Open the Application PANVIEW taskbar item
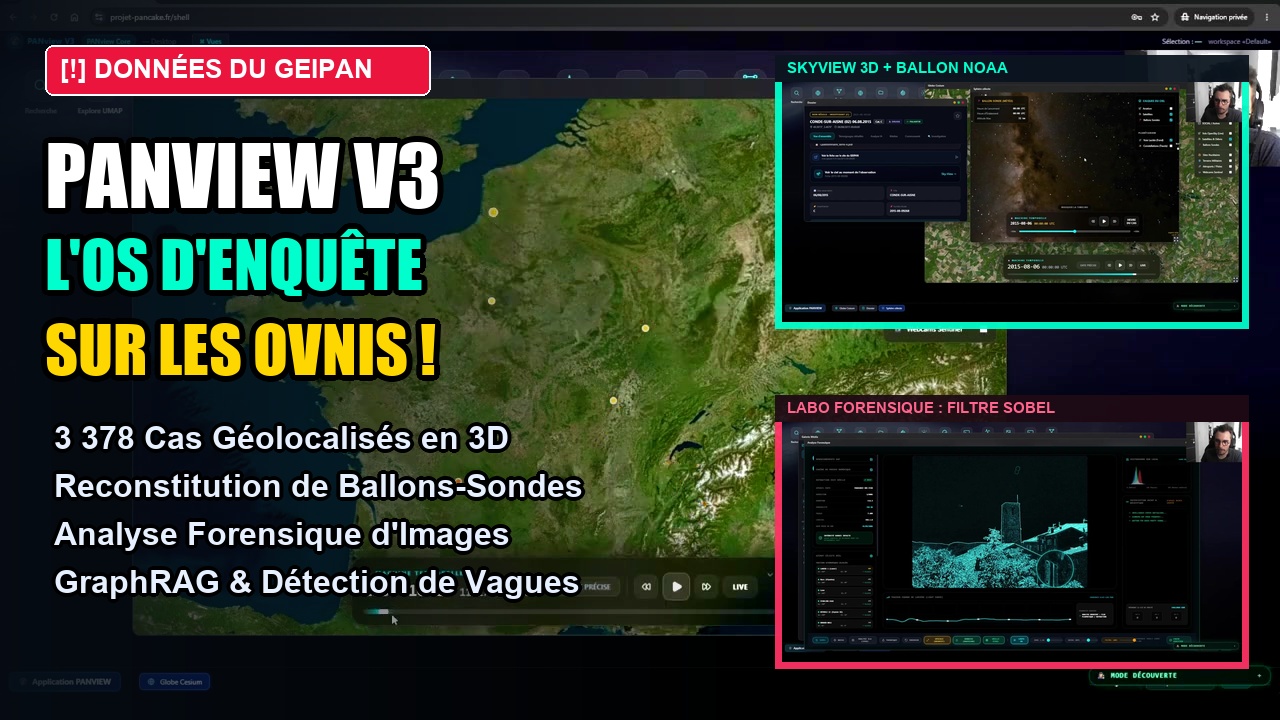The image size is (1280, 720). (x=67, y=682)
